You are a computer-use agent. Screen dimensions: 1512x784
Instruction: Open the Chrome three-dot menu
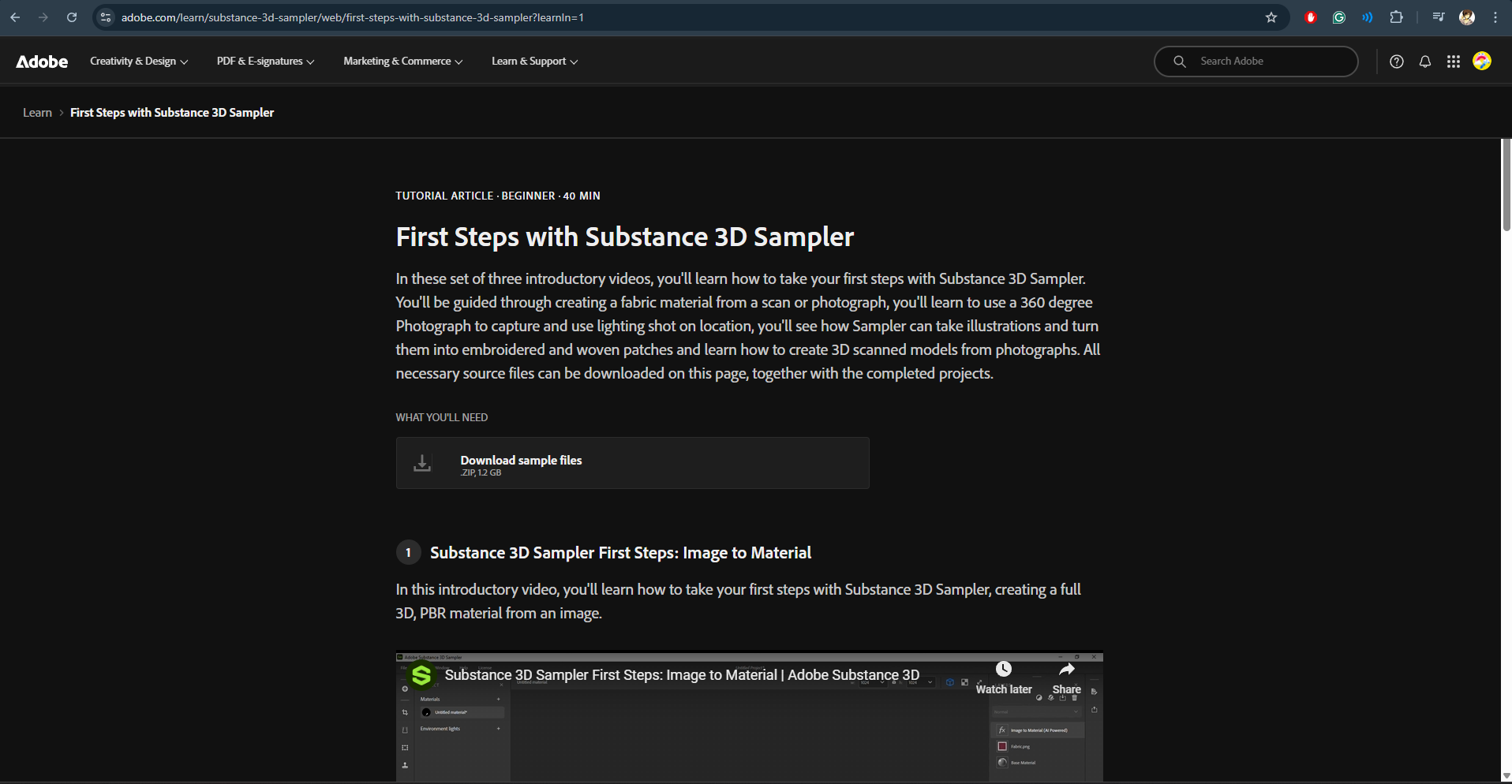click(x=1495, y=17)
